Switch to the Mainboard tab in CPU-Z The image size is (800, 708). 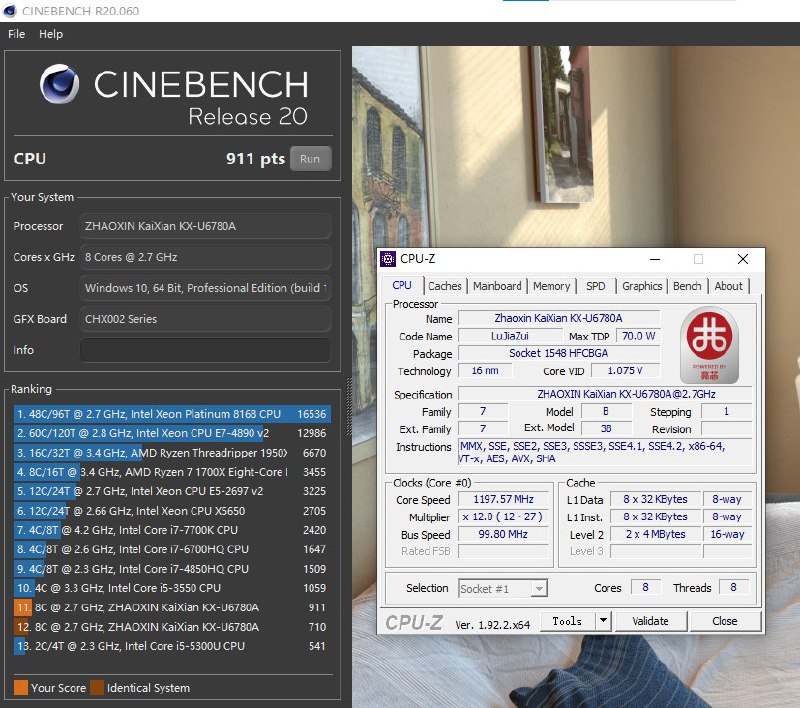pos(497,286)
